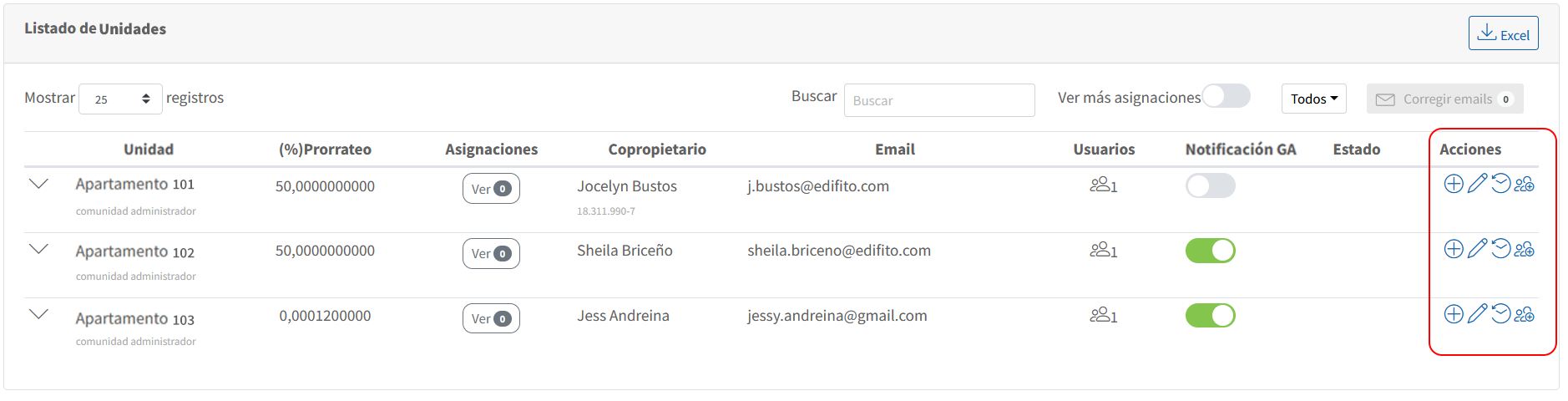
Task: Expand the Apartamento 101 row chevron
Action: pos(38,184)
